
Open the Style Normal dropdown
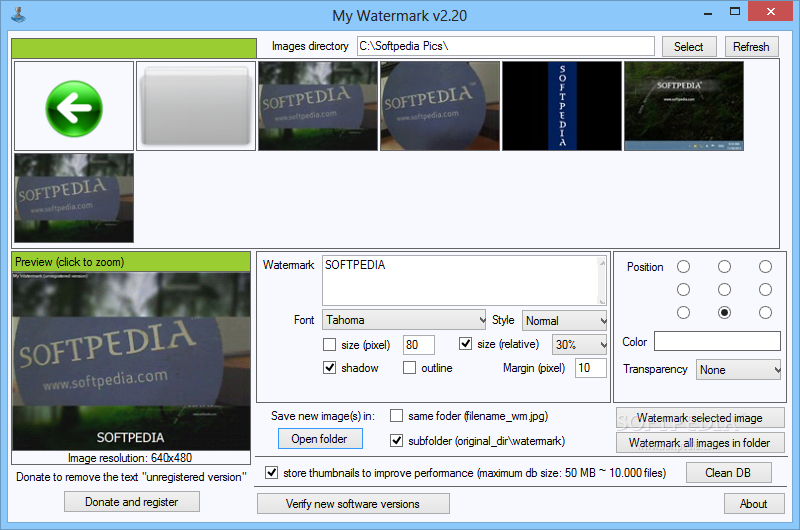coord(564,321)
